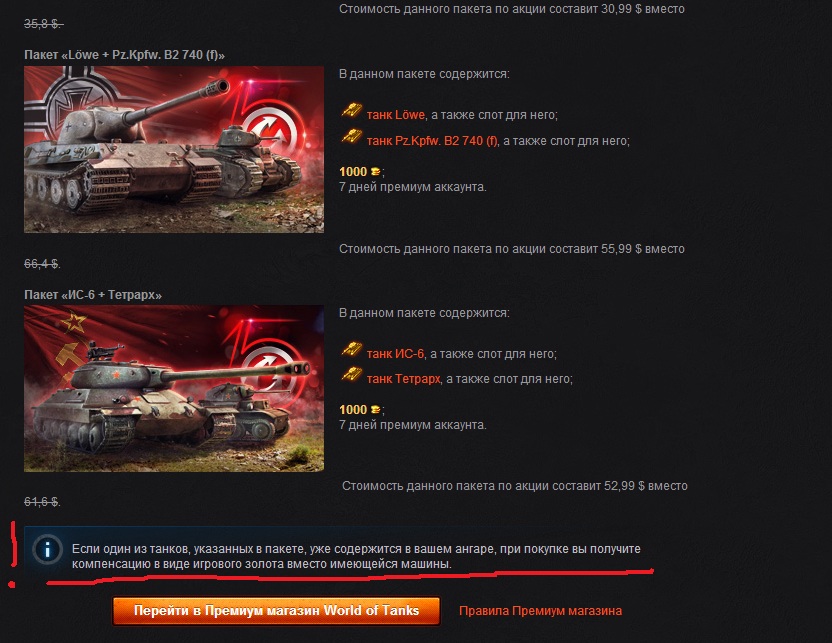Click the ИС-6 and Тетрарх package image
The width and height of the screenshot is (832, 643).
click(x=174, y=388)
